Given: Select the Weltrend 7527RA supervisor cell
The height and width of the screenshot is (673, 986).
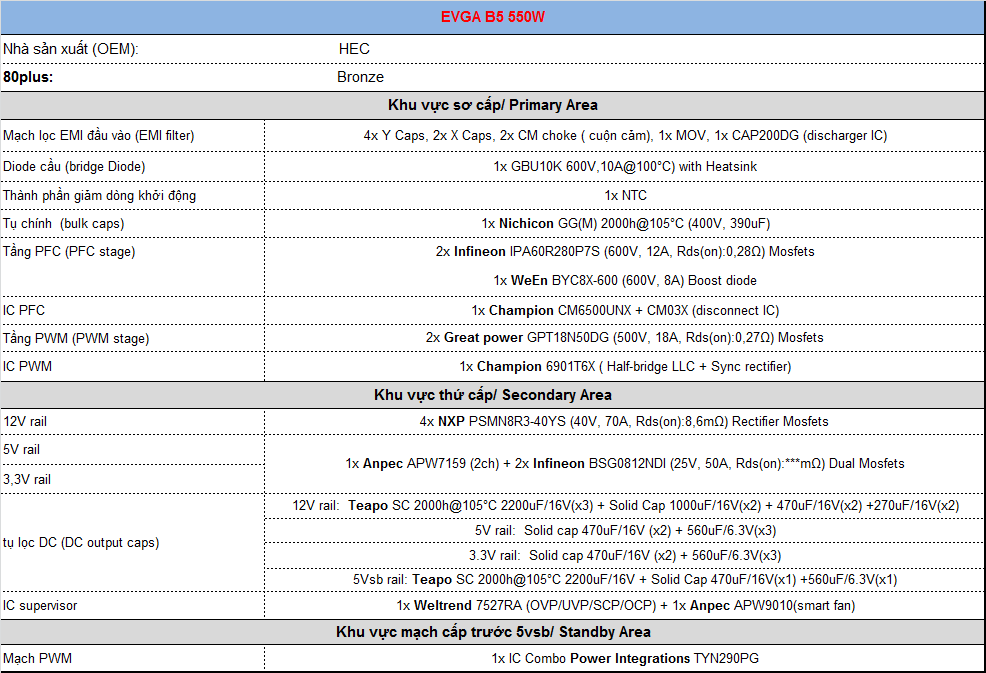Looking at the screenshot, I should pyautogui.click(x=625, y=605).
